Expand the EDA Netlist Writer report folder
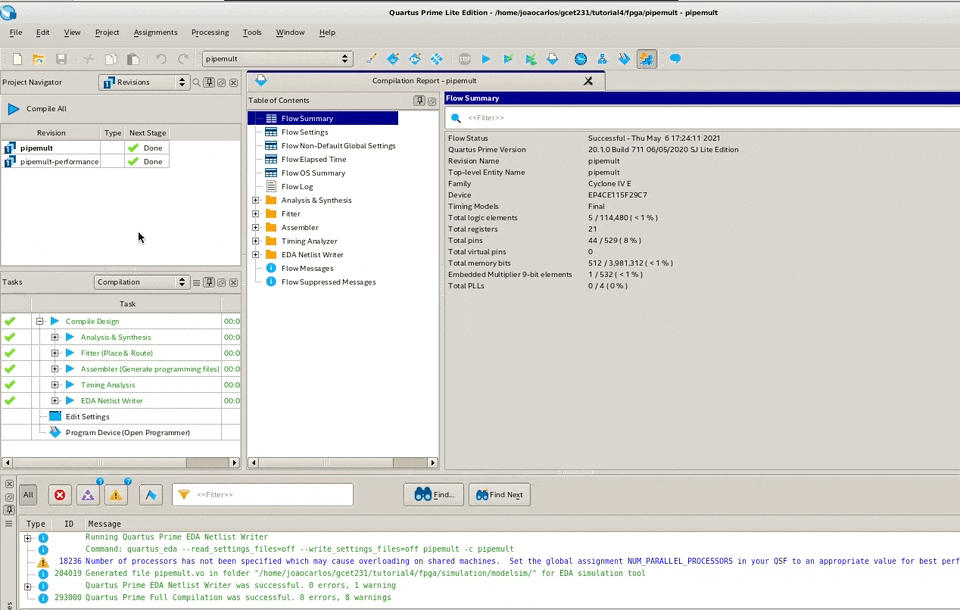 click(x=256, y=255)
